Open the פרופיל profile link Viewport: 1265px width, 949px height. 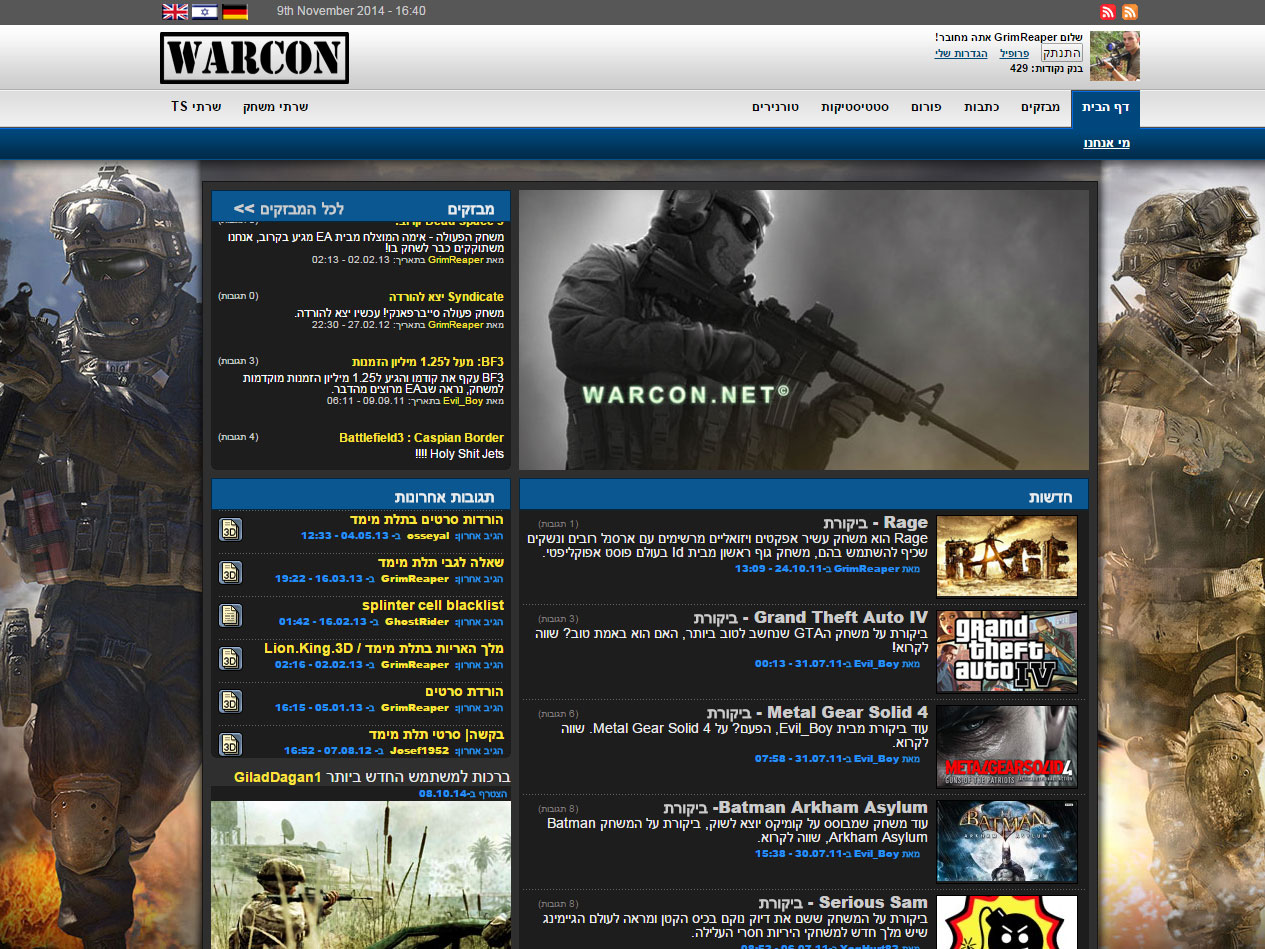point(1014,53)
